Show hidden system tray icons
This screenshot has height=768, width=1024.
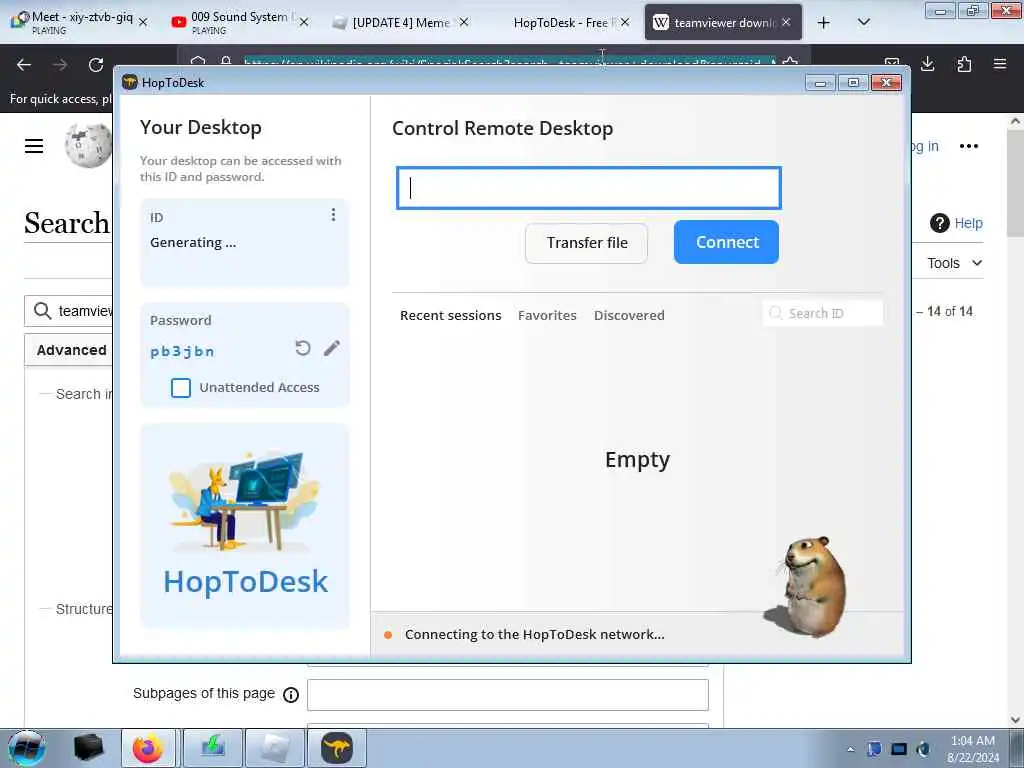click(850, 749)
